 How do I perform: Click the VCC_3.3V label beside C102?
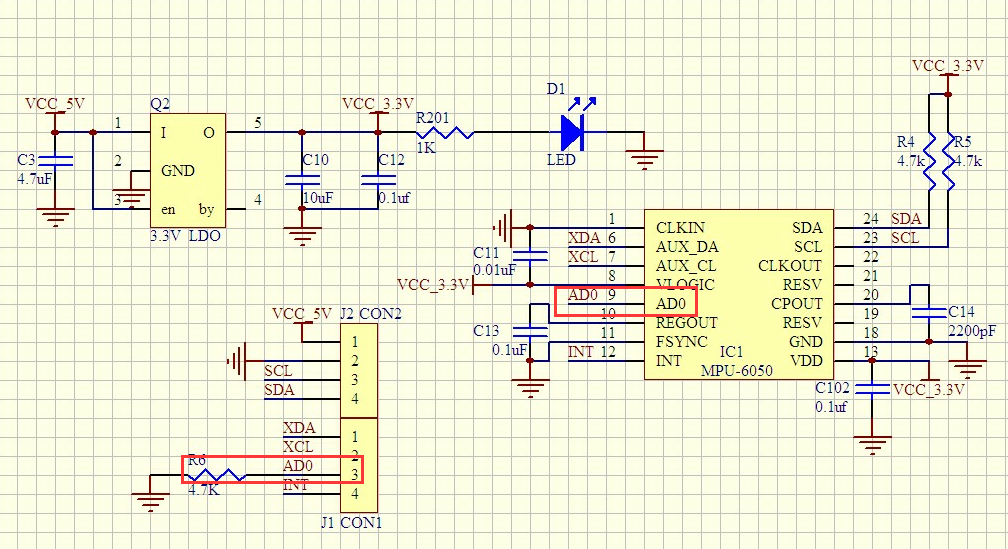click(x=929, y=390)
